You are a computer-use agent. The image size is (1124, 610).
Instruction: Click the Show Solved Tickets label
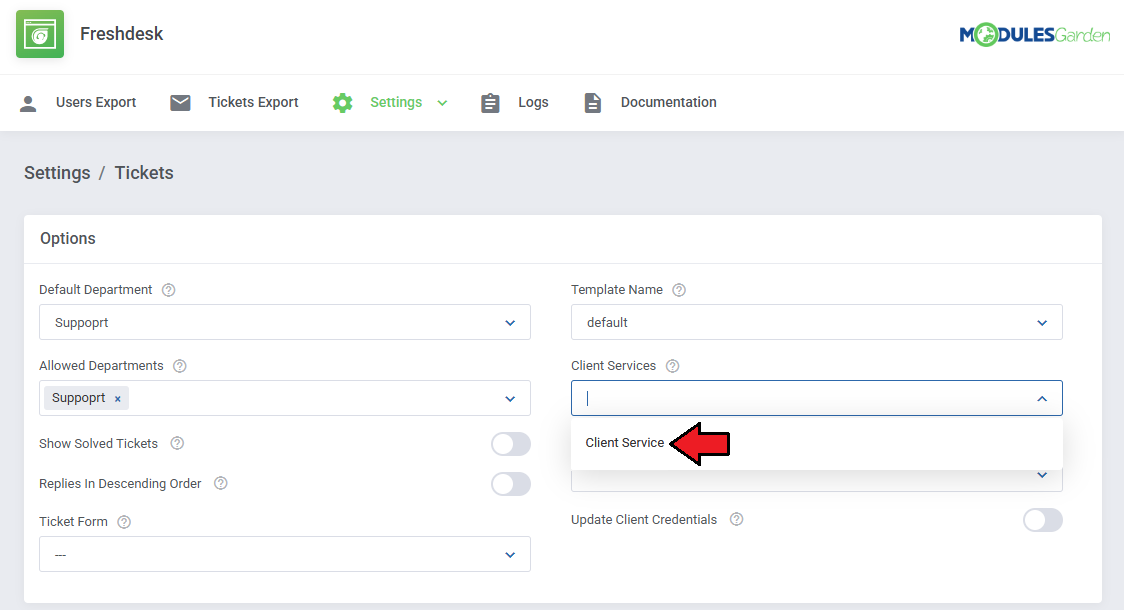[98, 444]
